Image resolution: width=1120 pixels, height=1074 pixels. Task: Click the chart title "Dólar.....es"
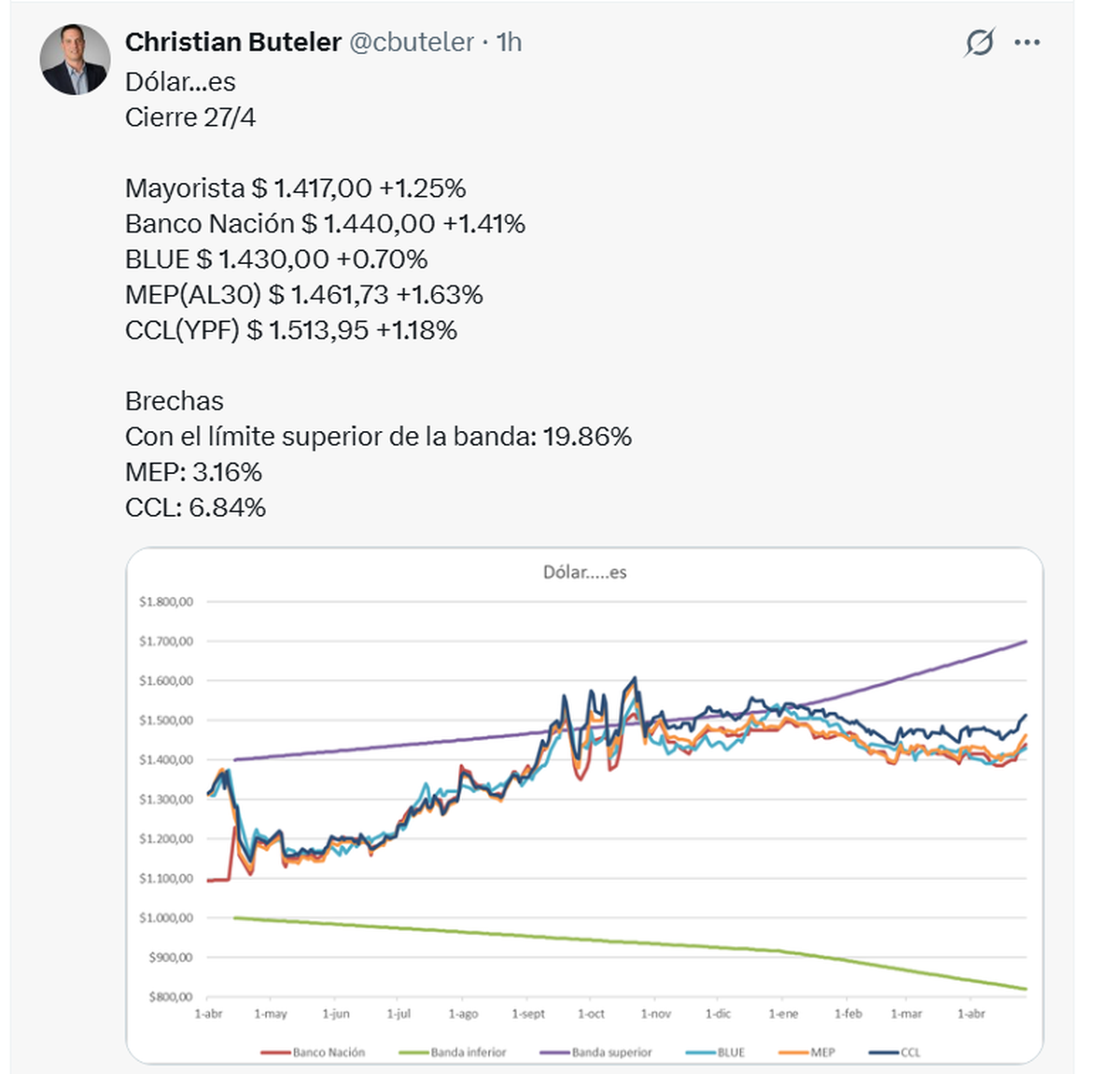584,572
